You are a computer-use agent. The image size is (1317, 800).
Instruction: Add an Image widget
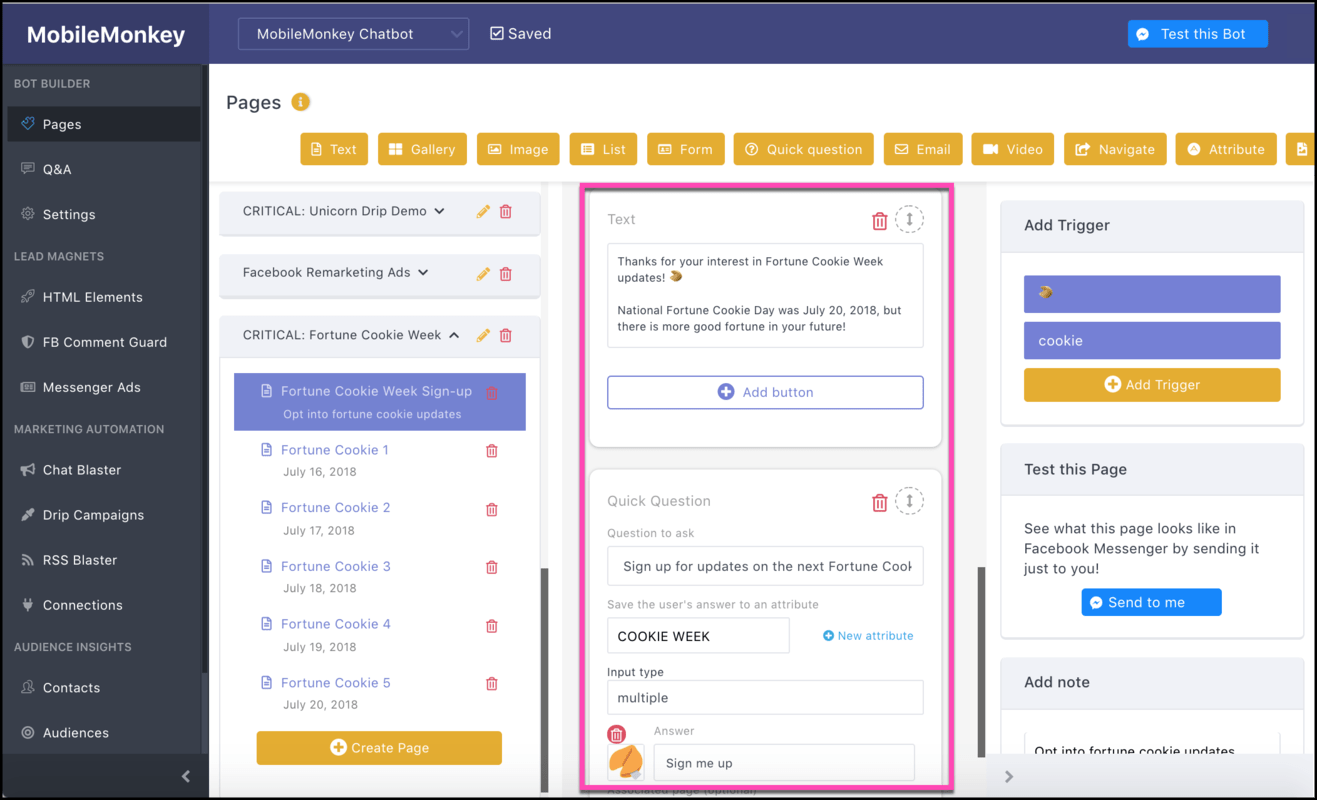[518, 149]
